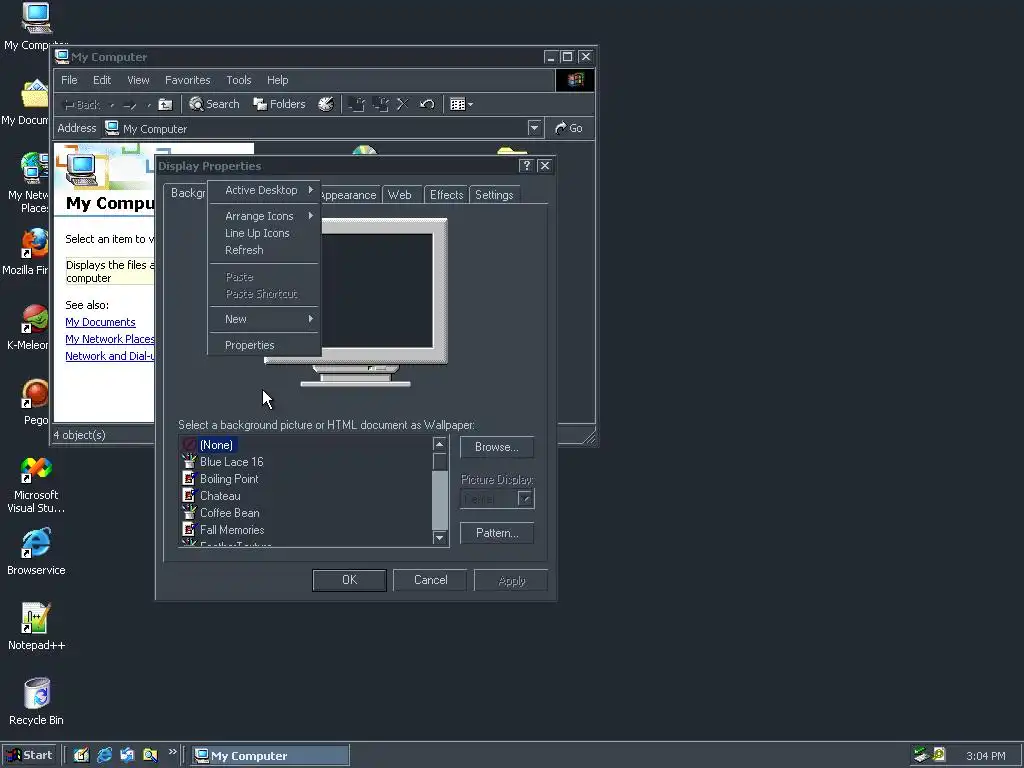The height and width of the screenshot is (768, 1024).
Task: Click the Browse... button
Action: click(x=497, y=447)
